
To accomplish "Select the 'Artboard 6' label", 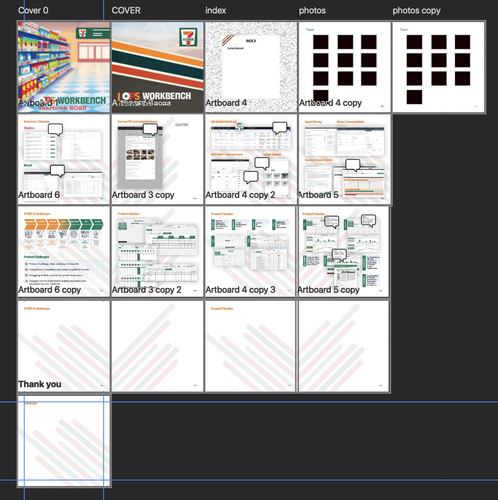I will pyautogui.click(x=39, y=195).
